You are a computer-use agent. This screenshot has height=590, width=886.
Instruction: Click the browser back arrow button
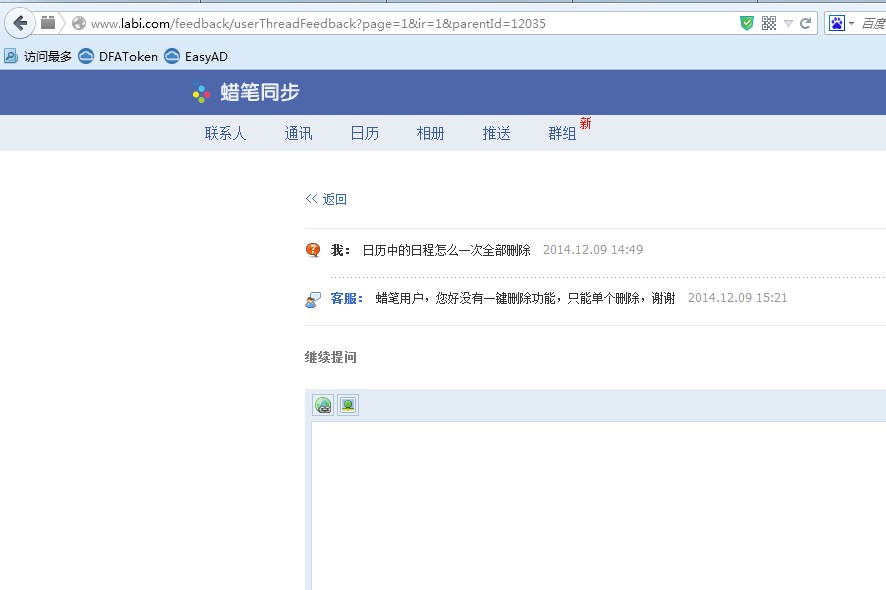click(20, 24)
